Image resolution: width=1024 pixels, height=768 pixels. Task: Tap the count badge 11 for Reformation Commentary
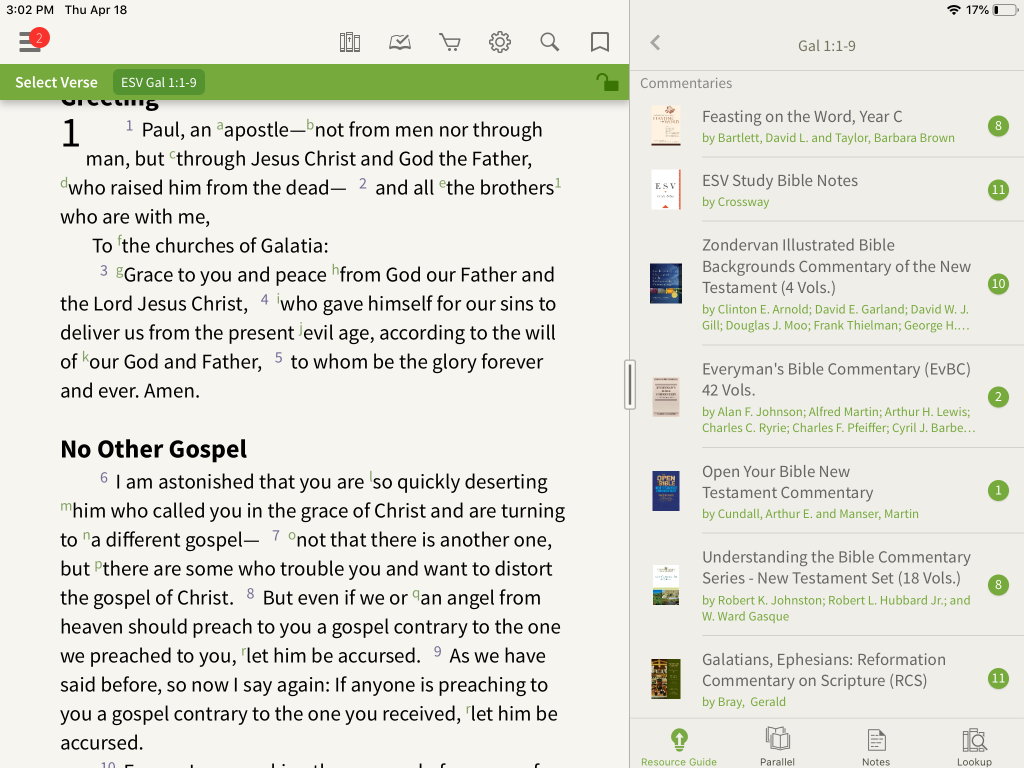pos(998,679)
